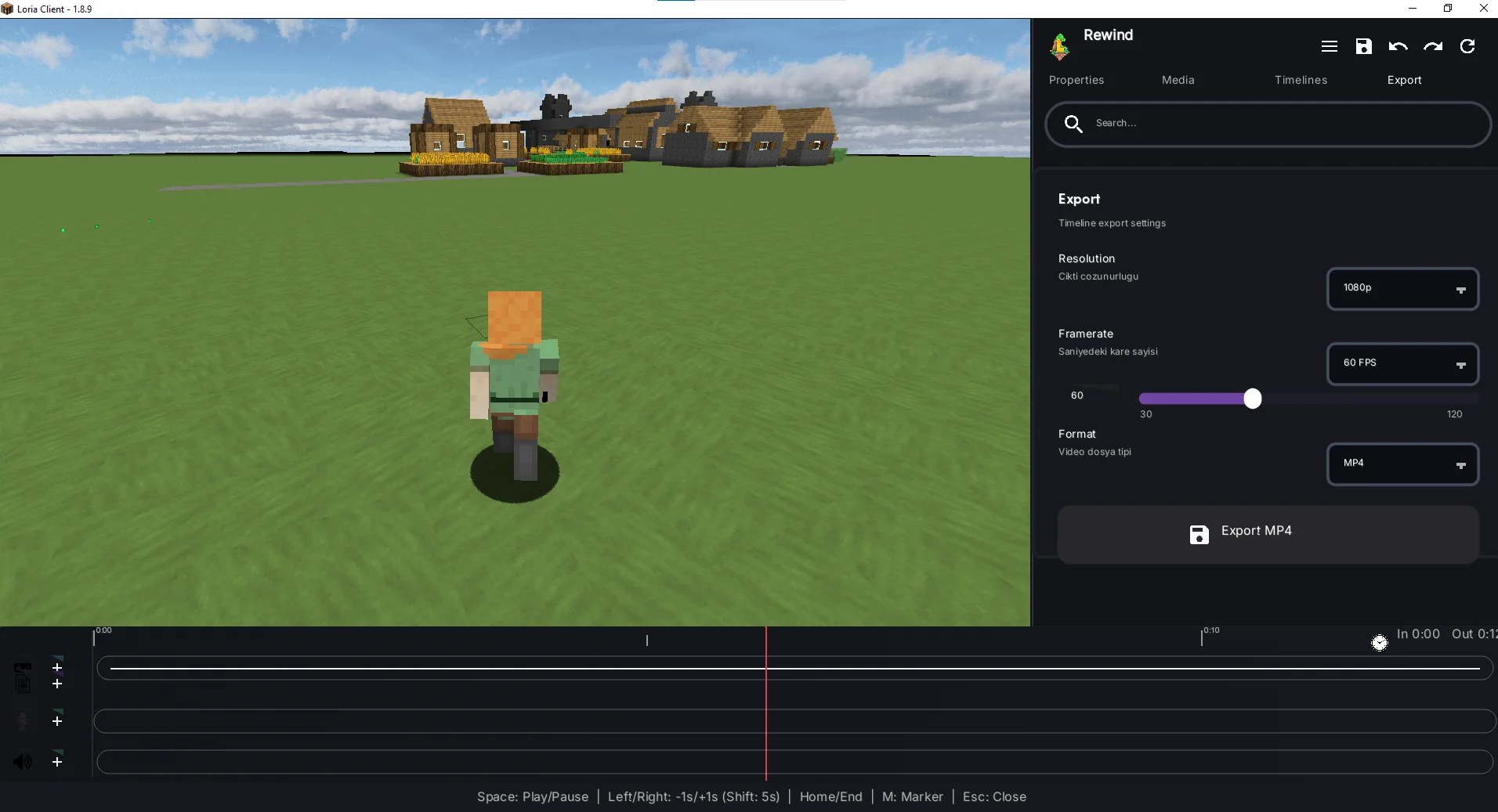This screenshot has height=812, width=1498.
Task: Add item to the microphone track with plus
Action: [x=57, y=720]
